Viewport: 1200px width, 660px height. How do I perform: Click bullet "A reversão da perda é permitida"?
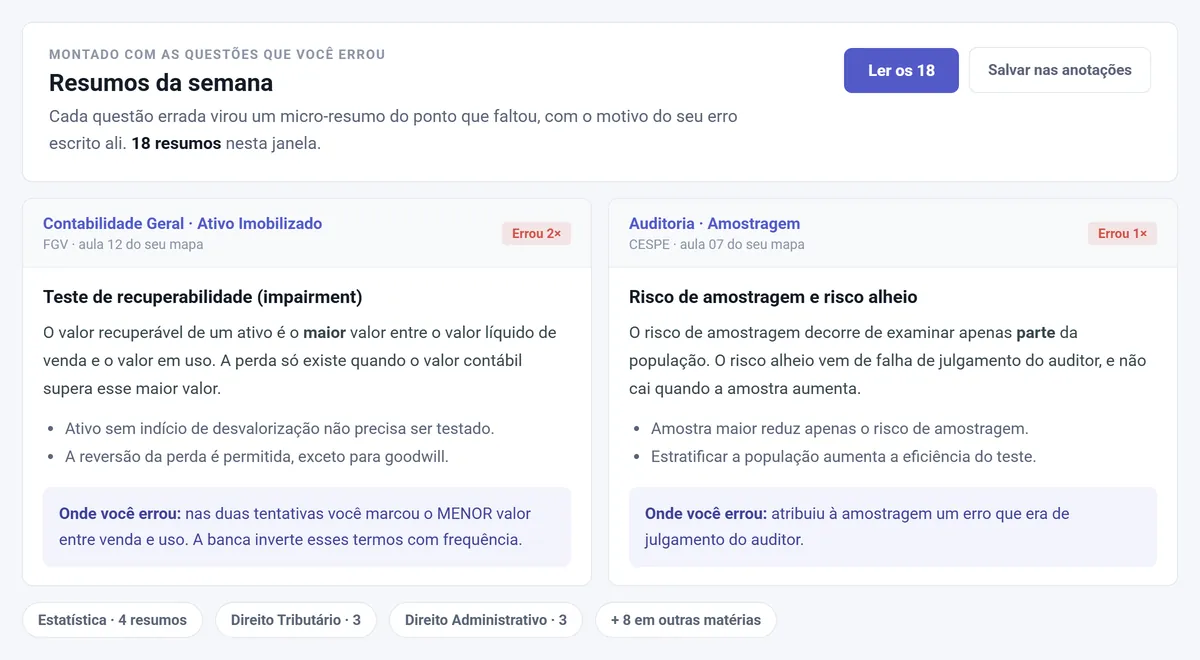click(257, 456)
